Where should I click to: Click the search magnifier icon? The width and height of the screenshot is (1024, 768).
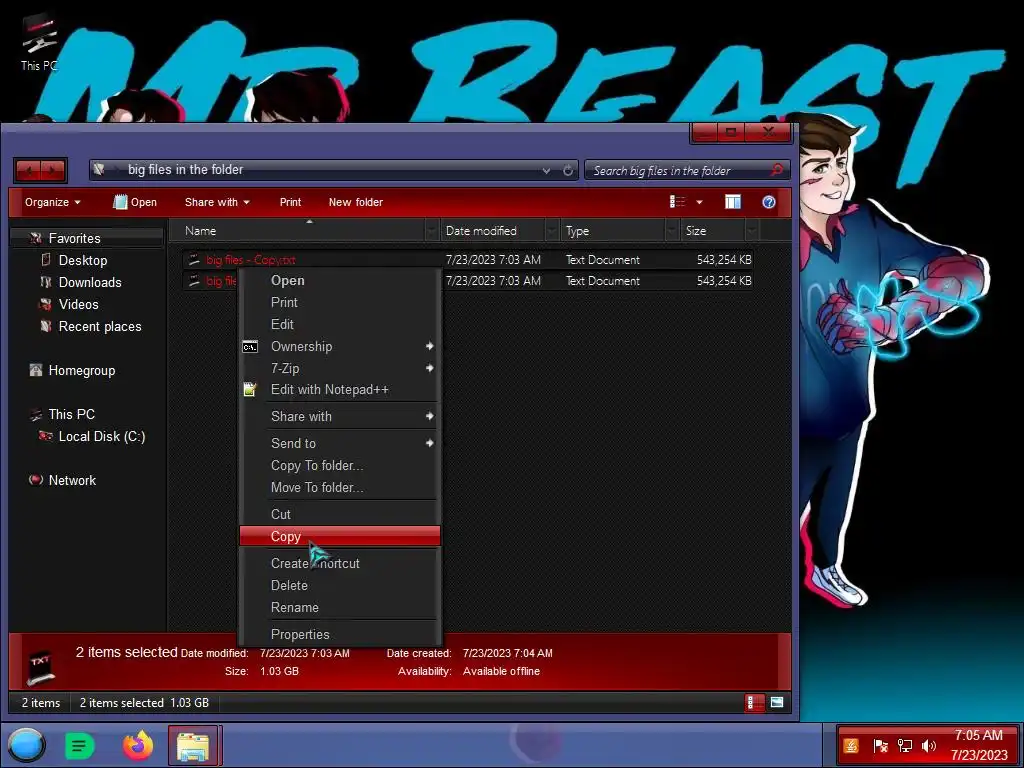pyautogui.click(x=776, y=170)
